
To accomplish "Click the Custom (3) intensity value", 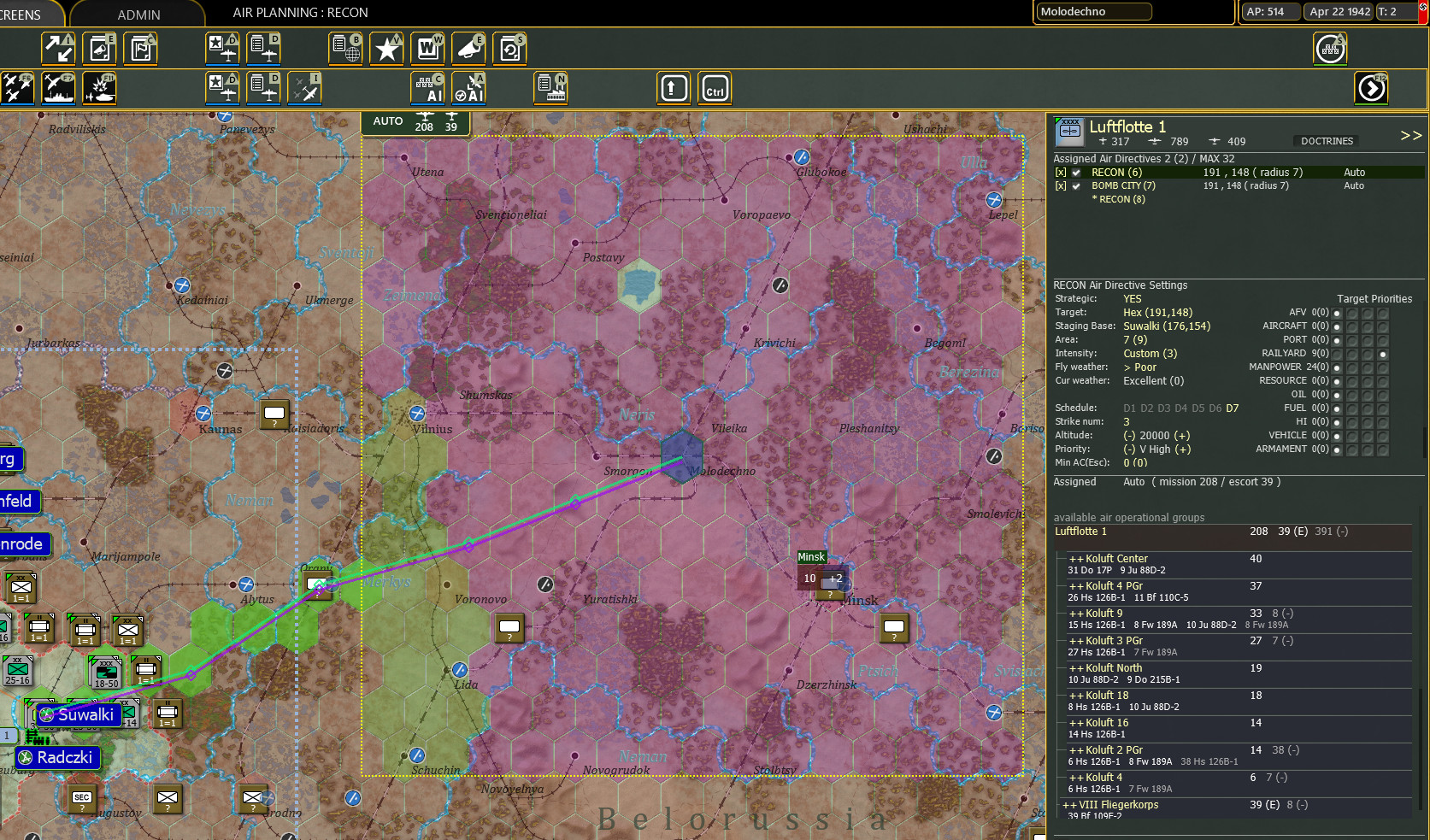I will coord(1150,354).
